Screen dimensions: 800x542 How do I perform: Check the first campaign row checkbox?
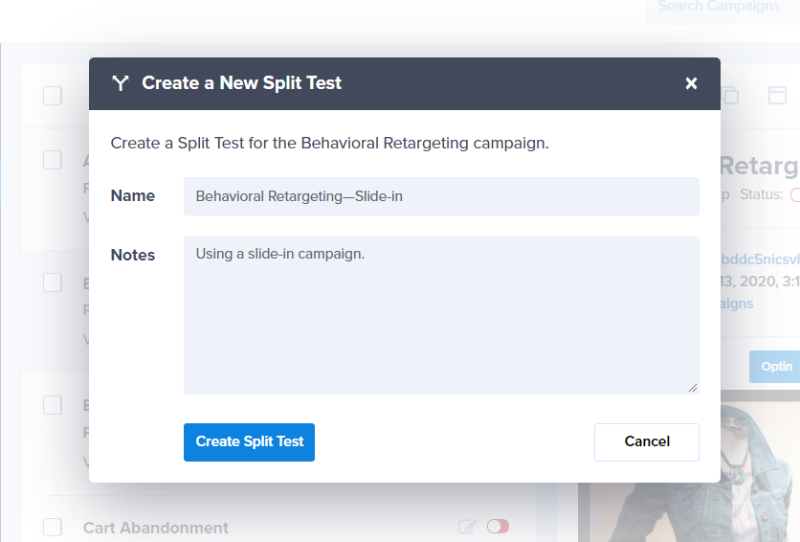tap(53, 160)
